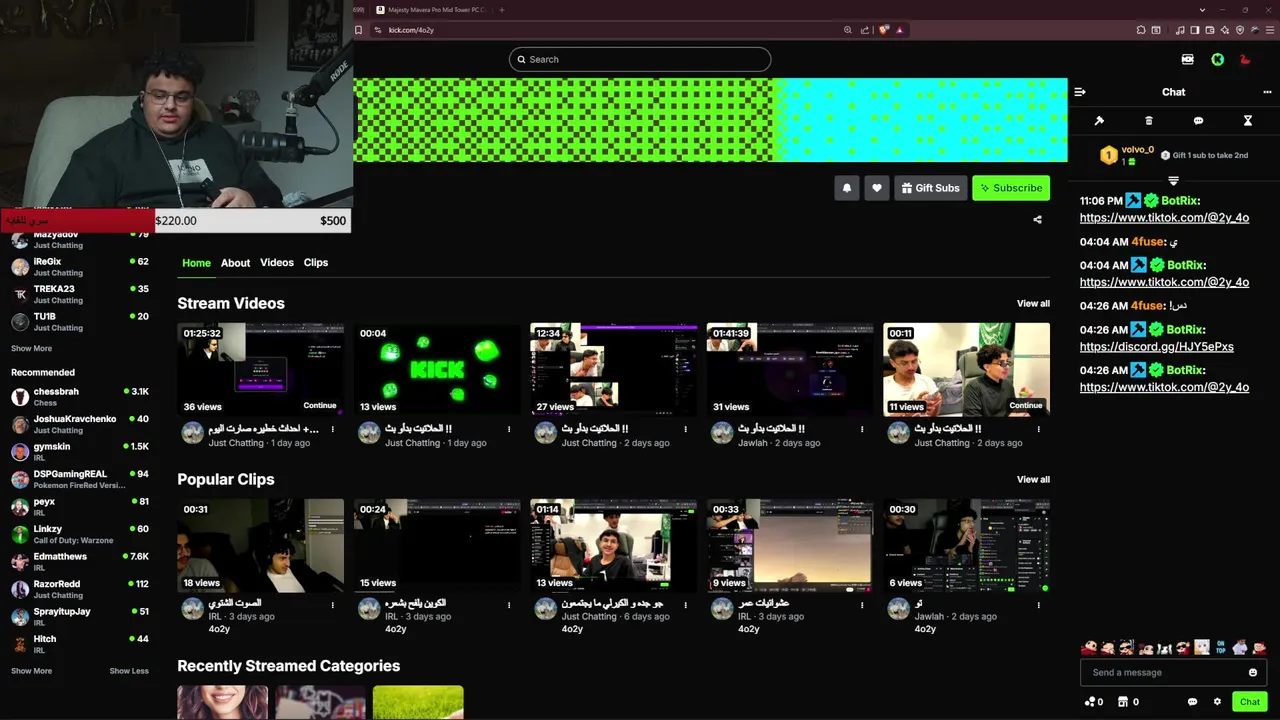Open TREKA23 channel in sidebar
Image resolution: width=1280 pixels, height=720 pixels.
point(80,294)
